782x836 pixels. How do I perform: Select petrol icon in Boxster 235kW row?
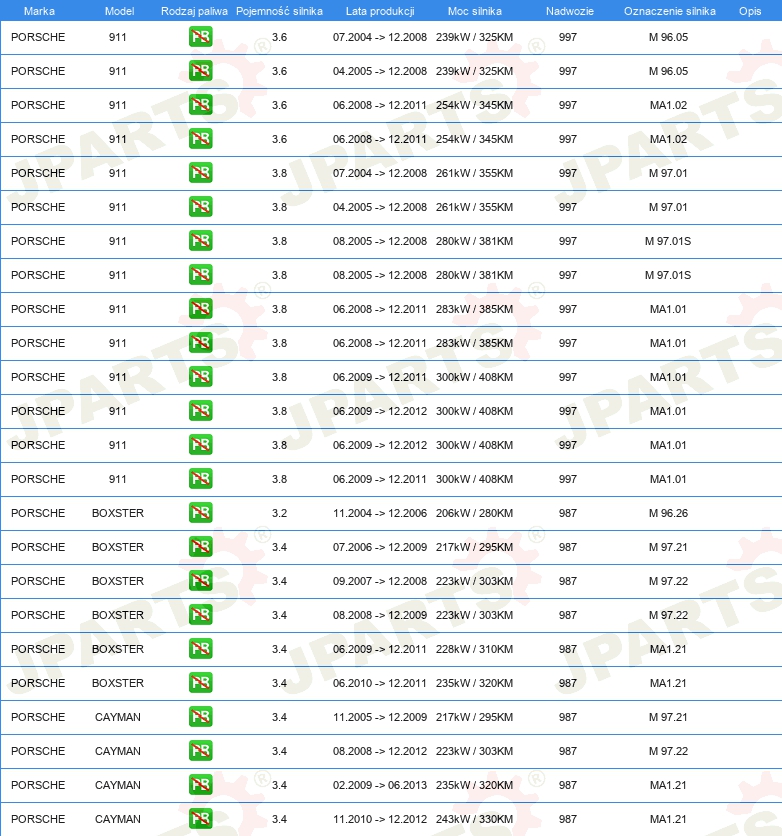click(200, 683)
